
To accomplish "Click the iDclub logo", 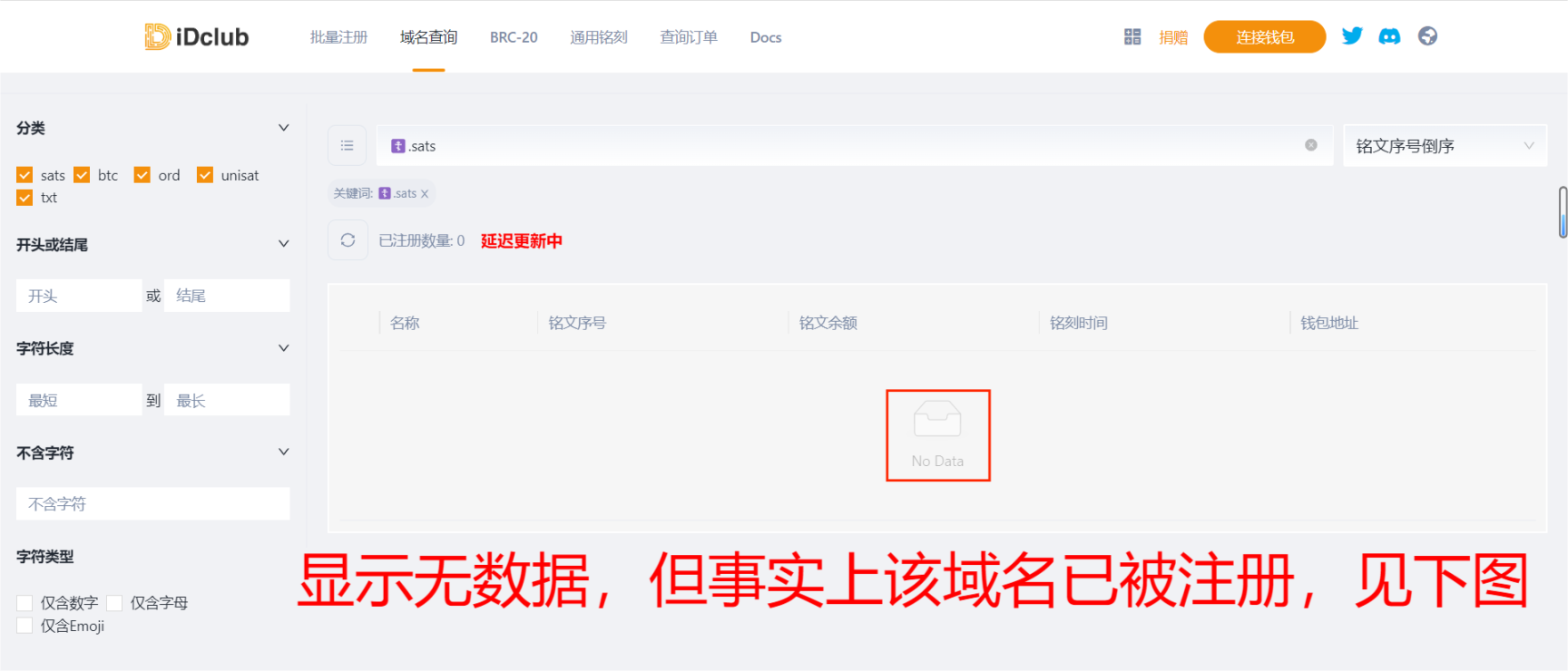I will (x=197, y=36).
